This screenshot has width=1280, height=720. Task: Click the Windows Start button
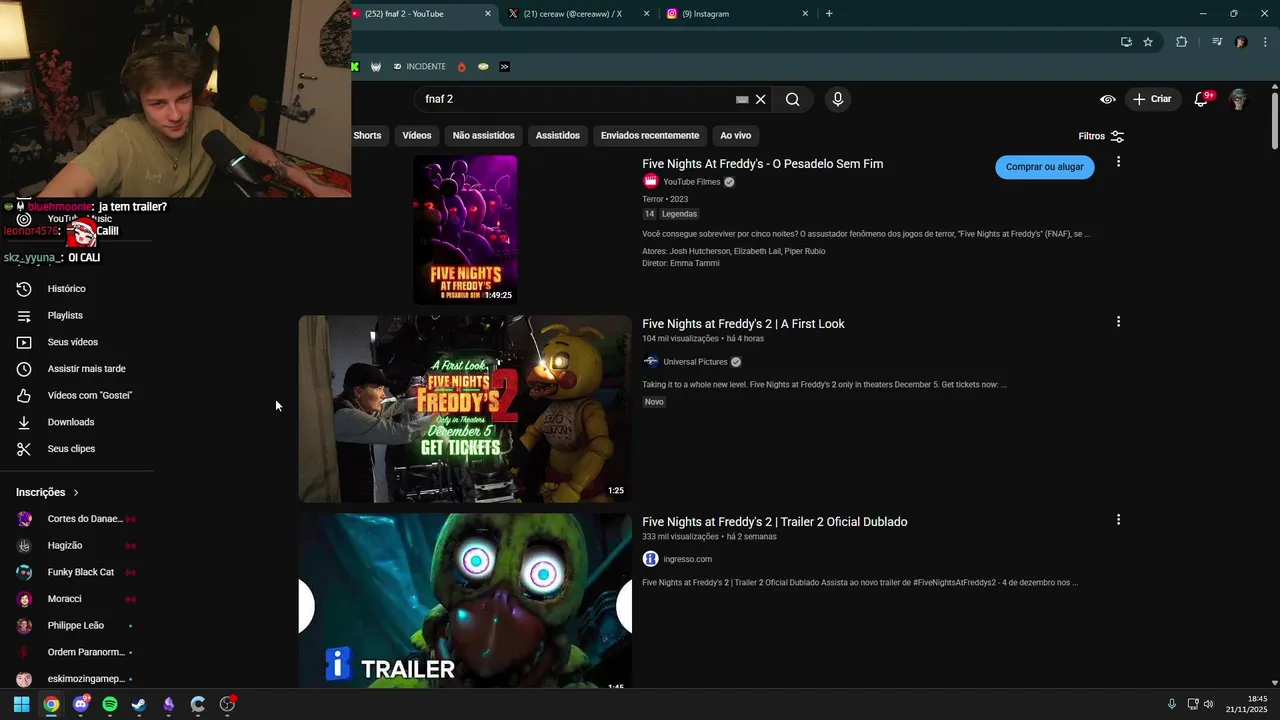(21, 704)
